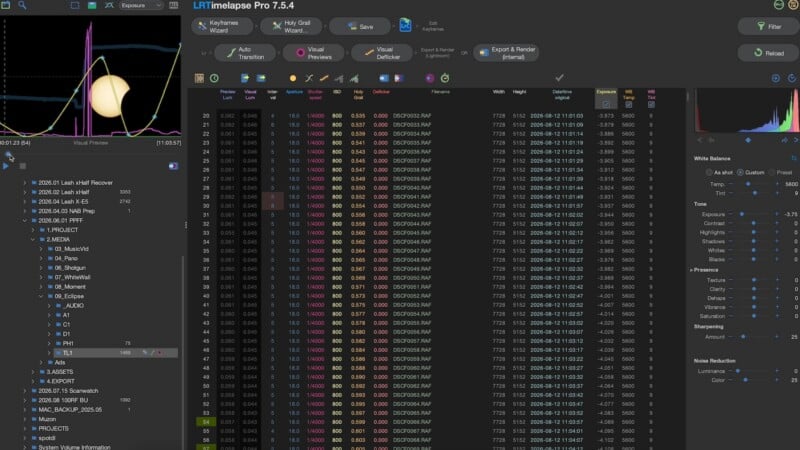Screen dimensions: 800x450
Task: Open the Keyframes Wizard
Action: (222, 27)
